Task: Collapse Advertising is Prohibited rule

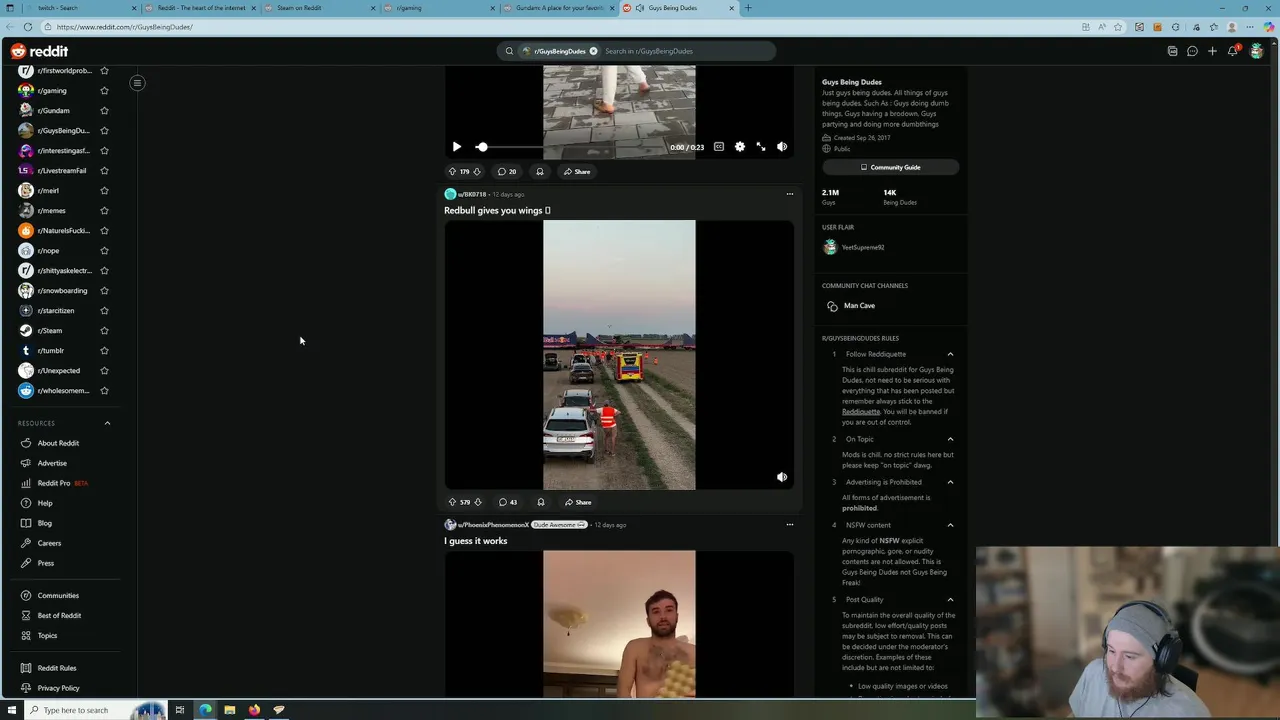Action: click(950, 482)
